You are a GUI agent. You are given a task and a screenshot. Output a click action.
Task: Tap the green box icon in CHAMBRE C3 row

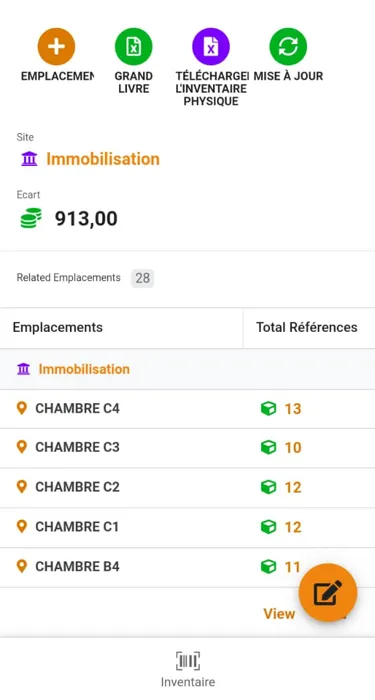[268, 447]
